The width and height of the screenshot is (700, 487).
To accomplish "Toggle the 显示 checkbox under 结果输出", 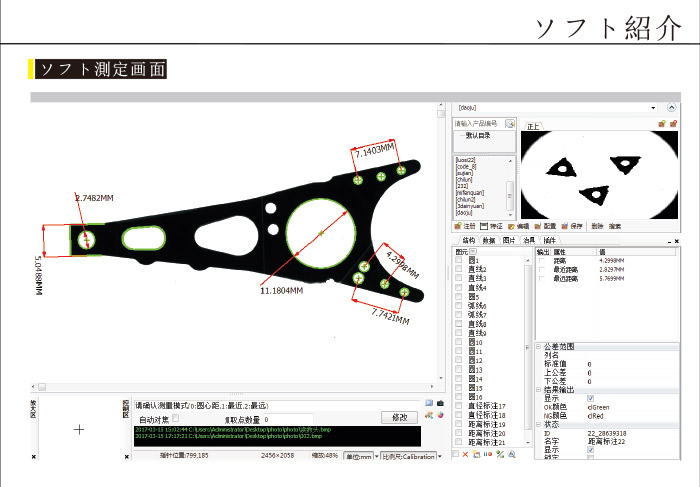I will pyautogui.click(x=590, y=398).
